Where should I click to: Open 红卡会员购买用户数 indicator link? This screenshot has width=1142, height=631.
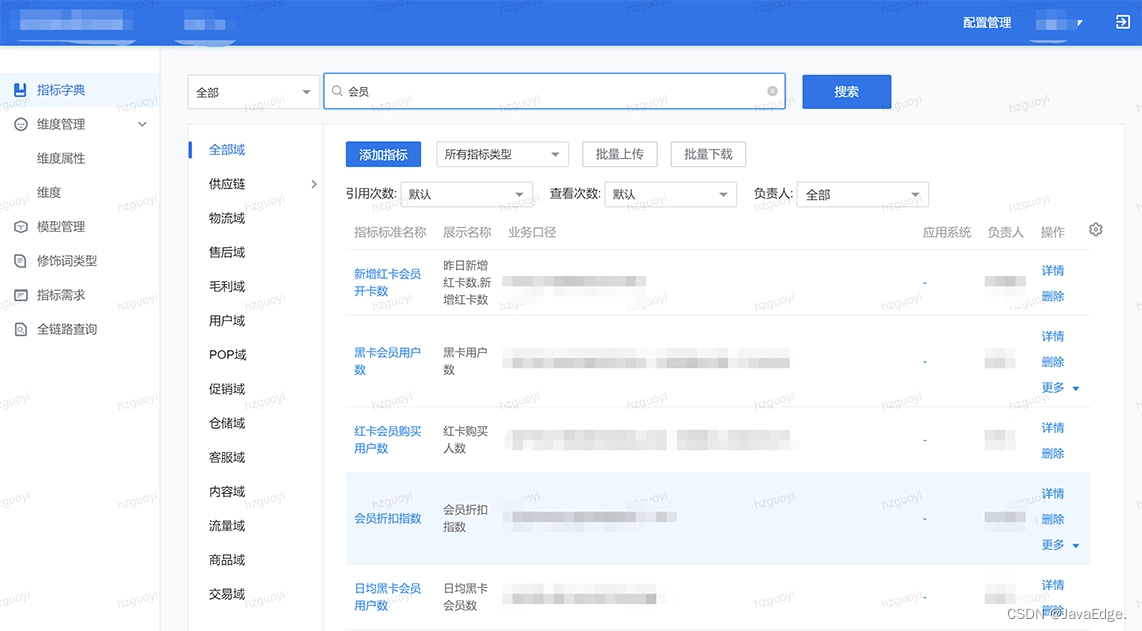pos(387,440)
